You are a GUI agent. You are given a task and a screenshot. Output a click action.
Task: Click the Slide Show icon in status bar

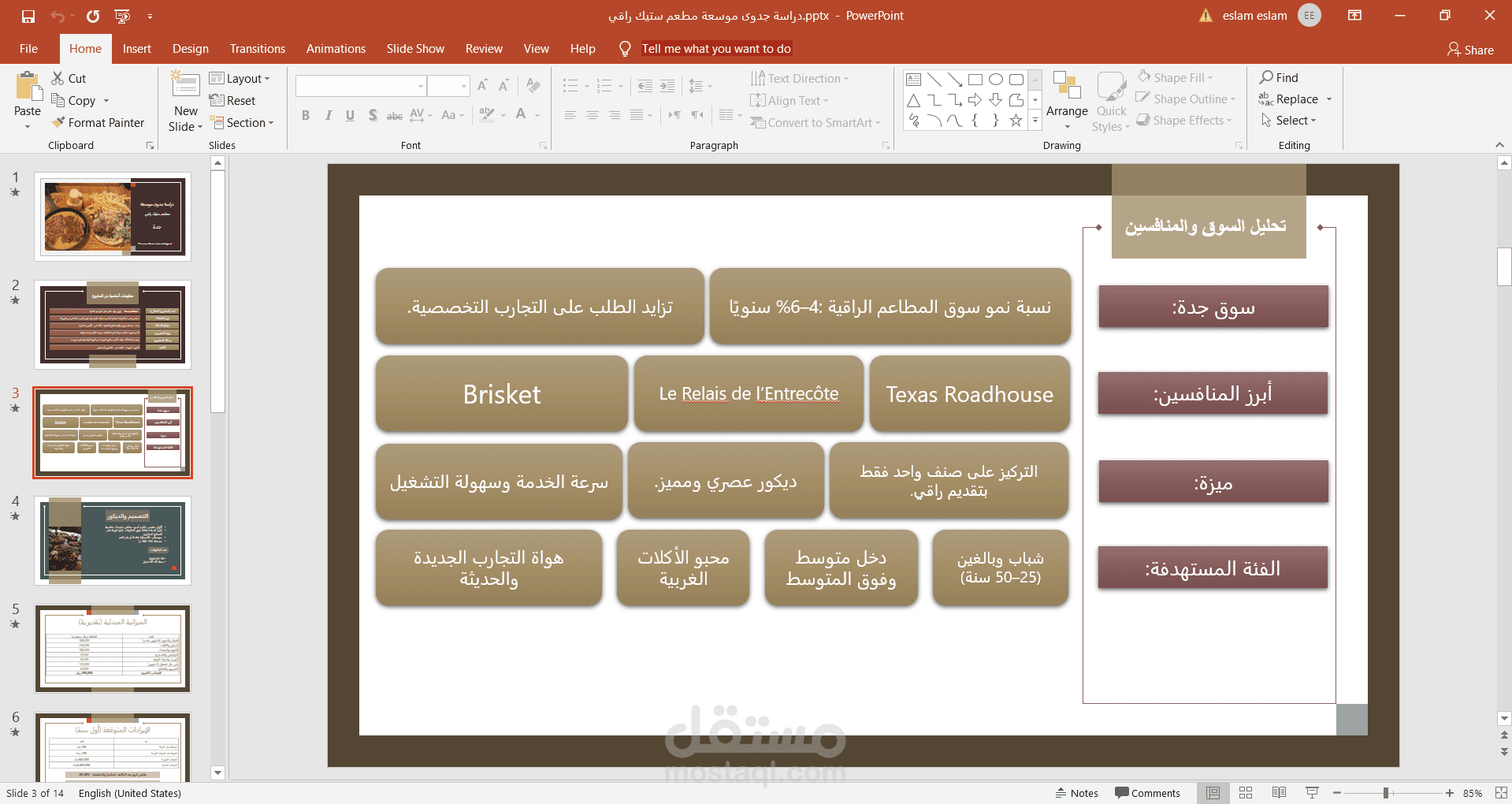(x=1312, y=793)
